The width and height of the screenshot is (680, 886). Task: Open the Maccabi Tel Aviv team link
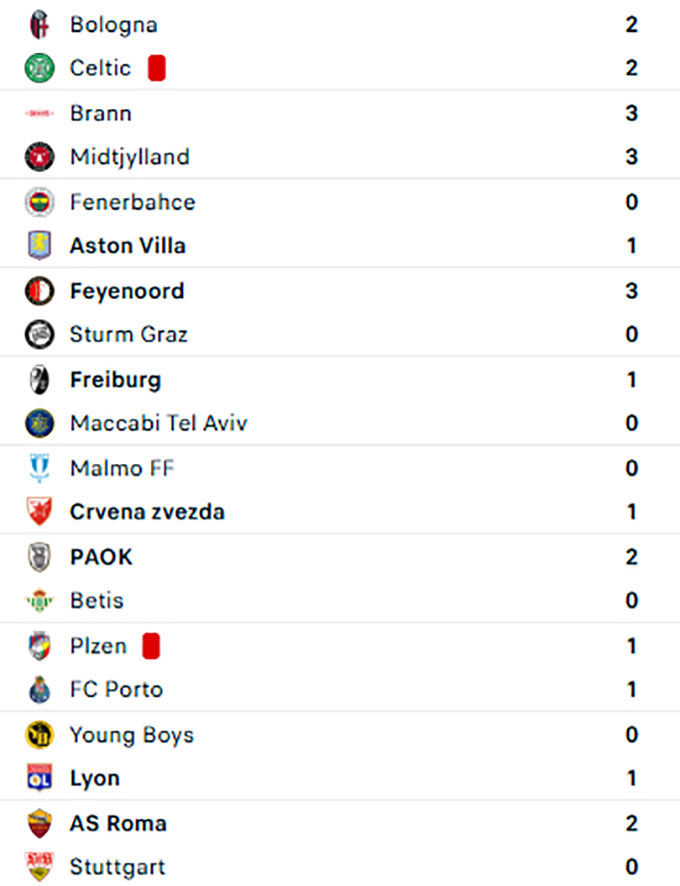158,423
